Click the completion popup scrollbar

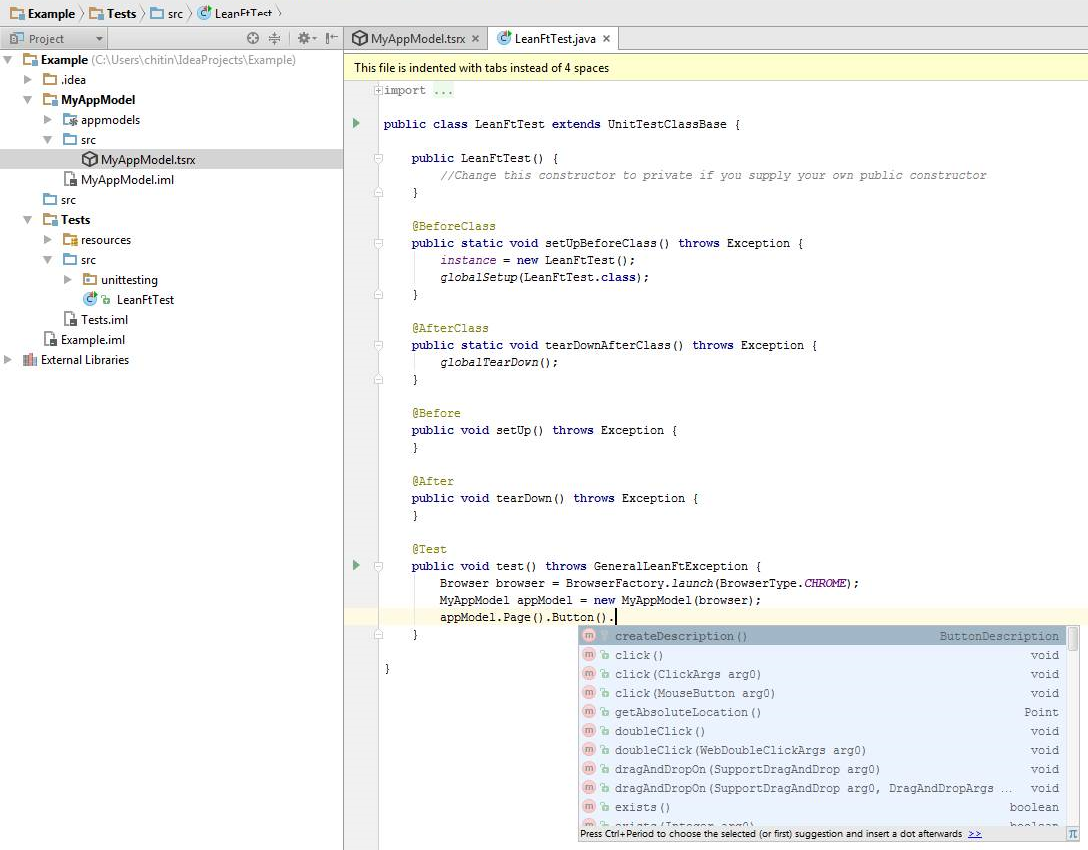pyautogui.click(x=1072, y=638)
